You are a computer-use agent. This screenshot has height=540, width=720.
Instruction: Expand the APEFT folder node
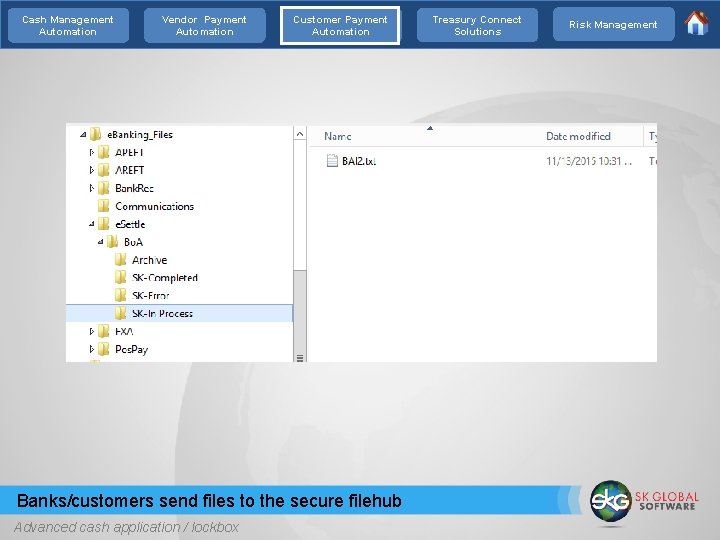pos(91,152)
